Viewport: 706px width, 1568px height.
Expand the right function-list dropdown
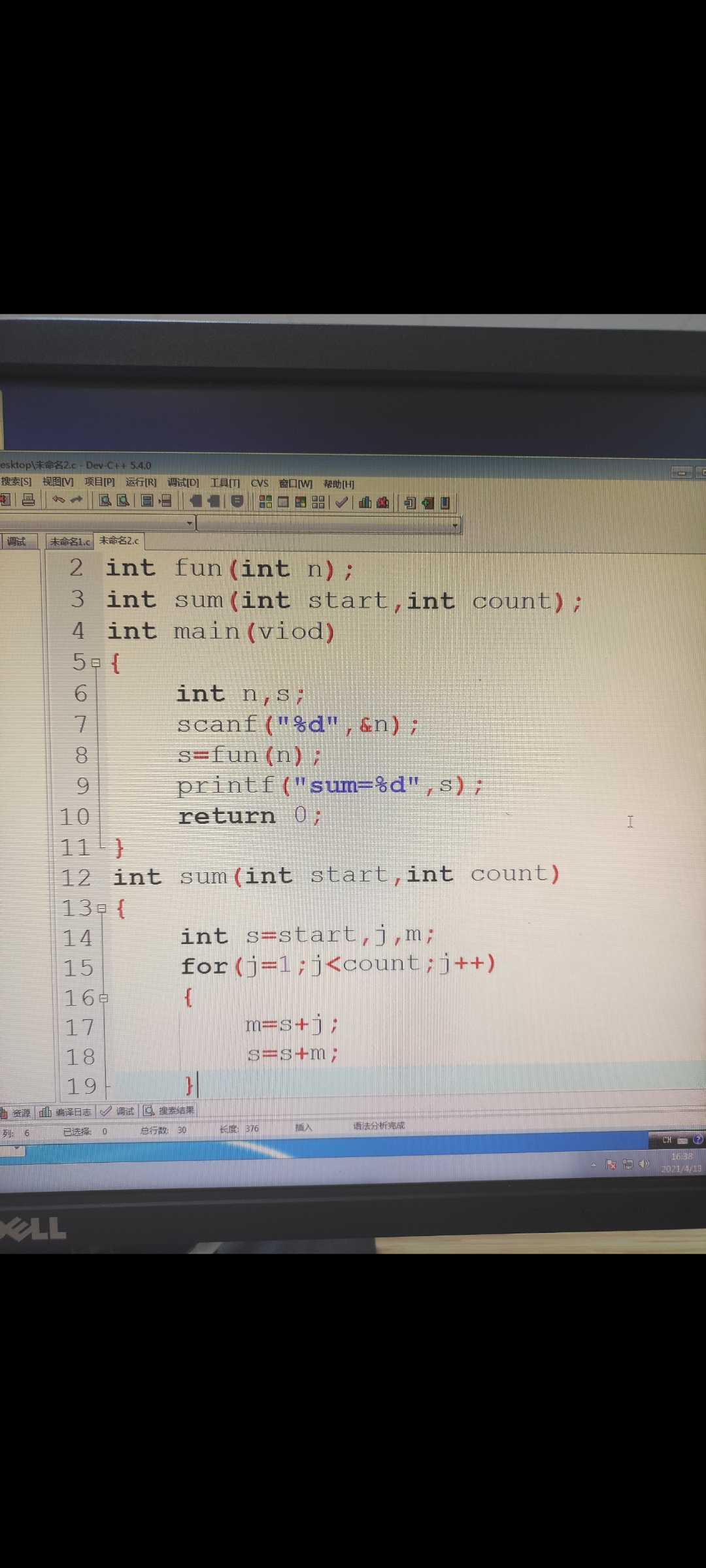pos(455,525)
